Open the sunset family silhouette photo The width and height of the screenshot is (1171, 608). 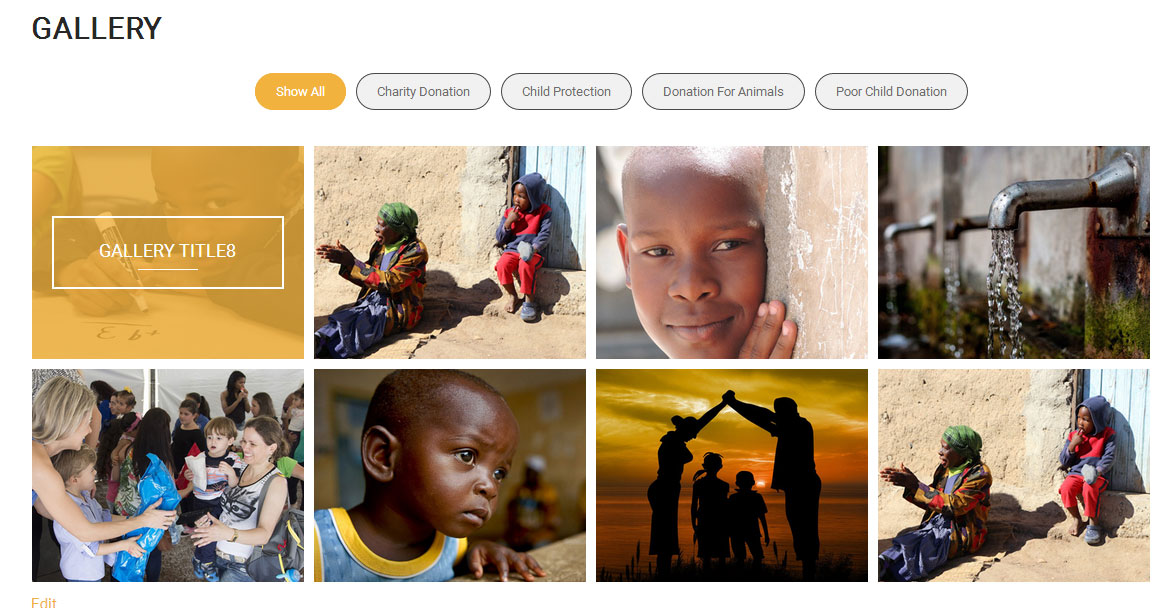tap(732, 475)
